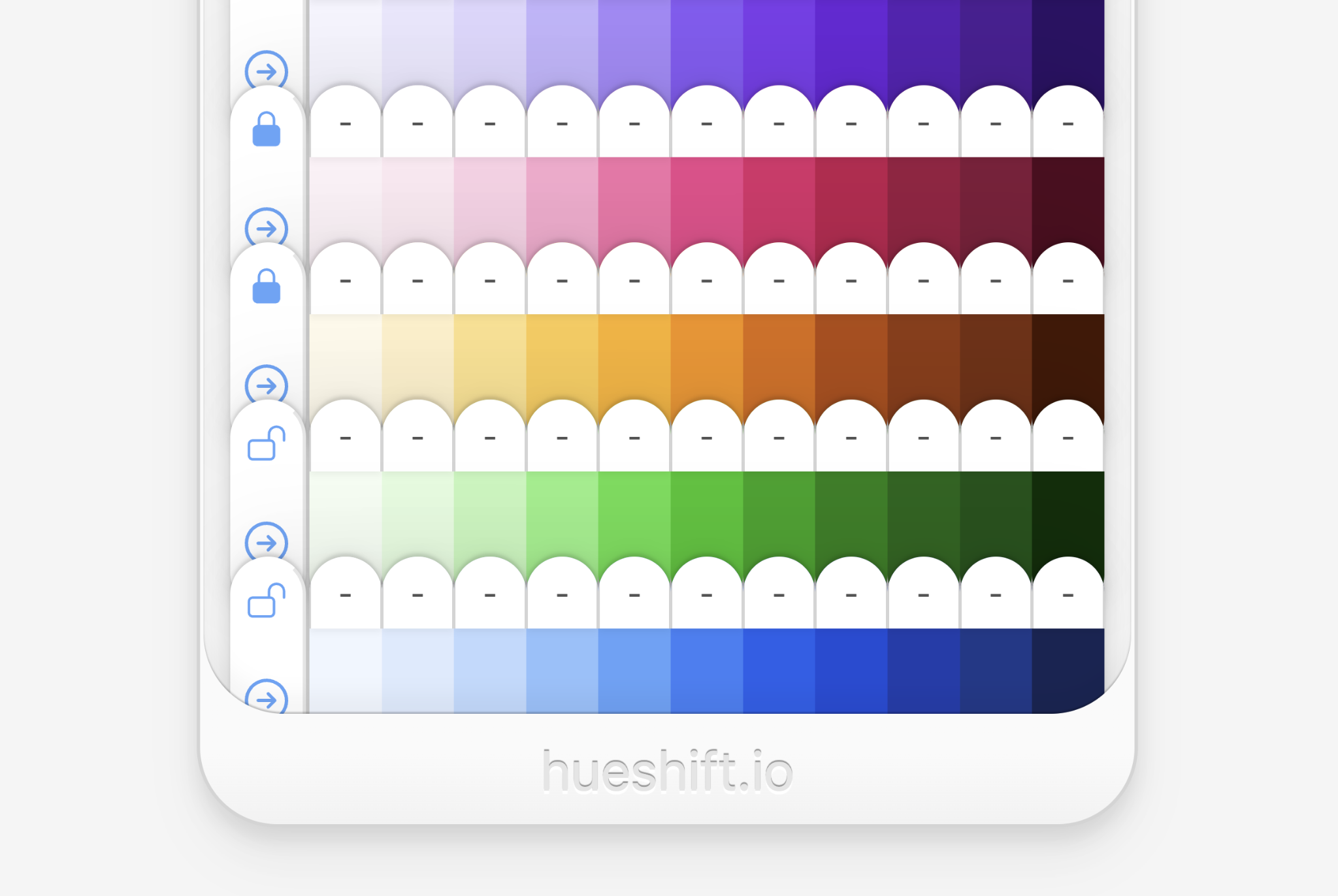Toggle the closed lock below the pink row
Viewport: 1338px width, 896px height.
[x=267, y=286]
